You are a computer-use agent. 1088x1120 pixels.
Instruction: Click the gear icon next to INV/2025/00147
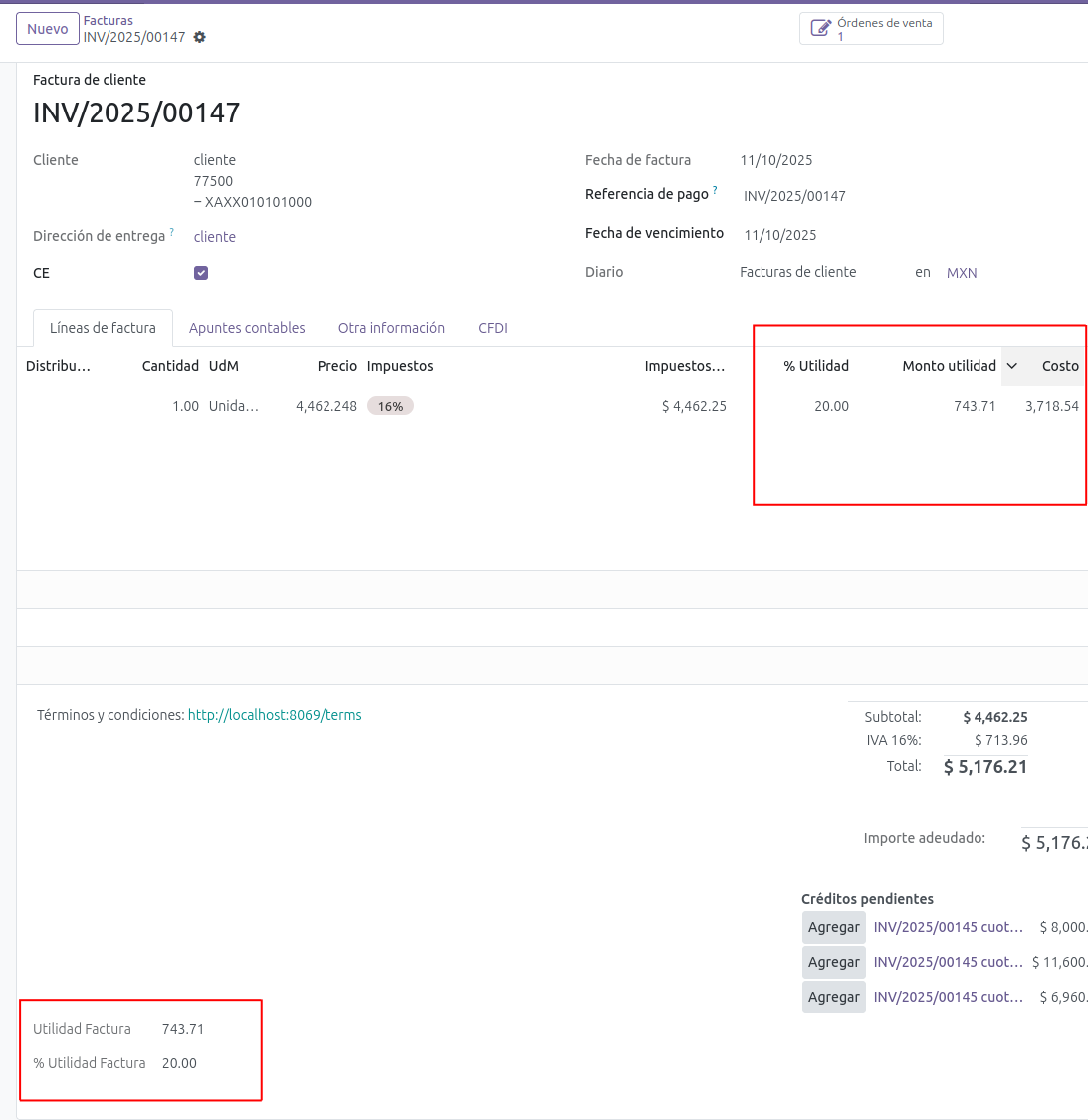click(x=200, y=37)
